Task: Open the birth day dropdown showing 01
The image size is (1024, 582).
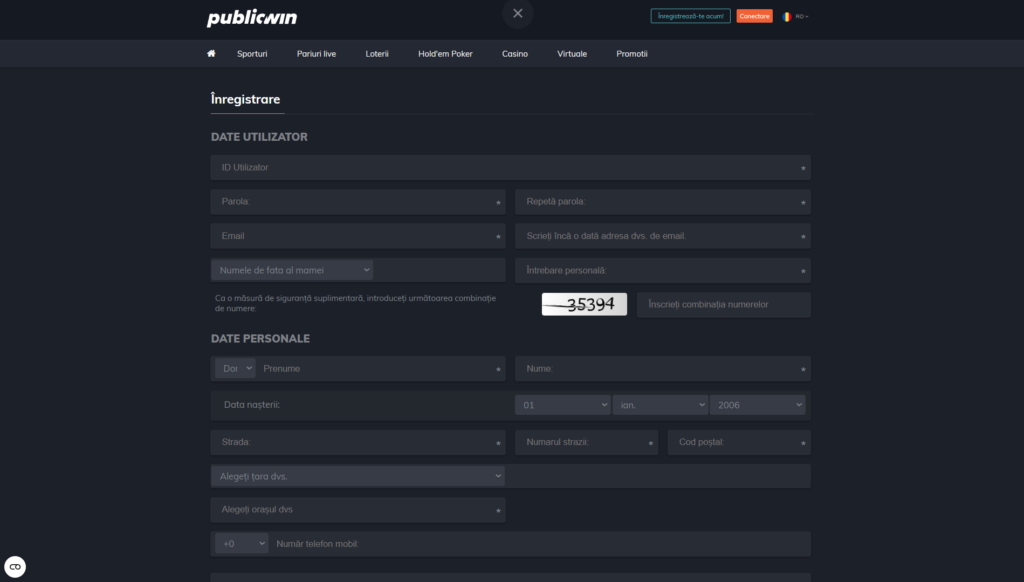Action: (562, 405)
